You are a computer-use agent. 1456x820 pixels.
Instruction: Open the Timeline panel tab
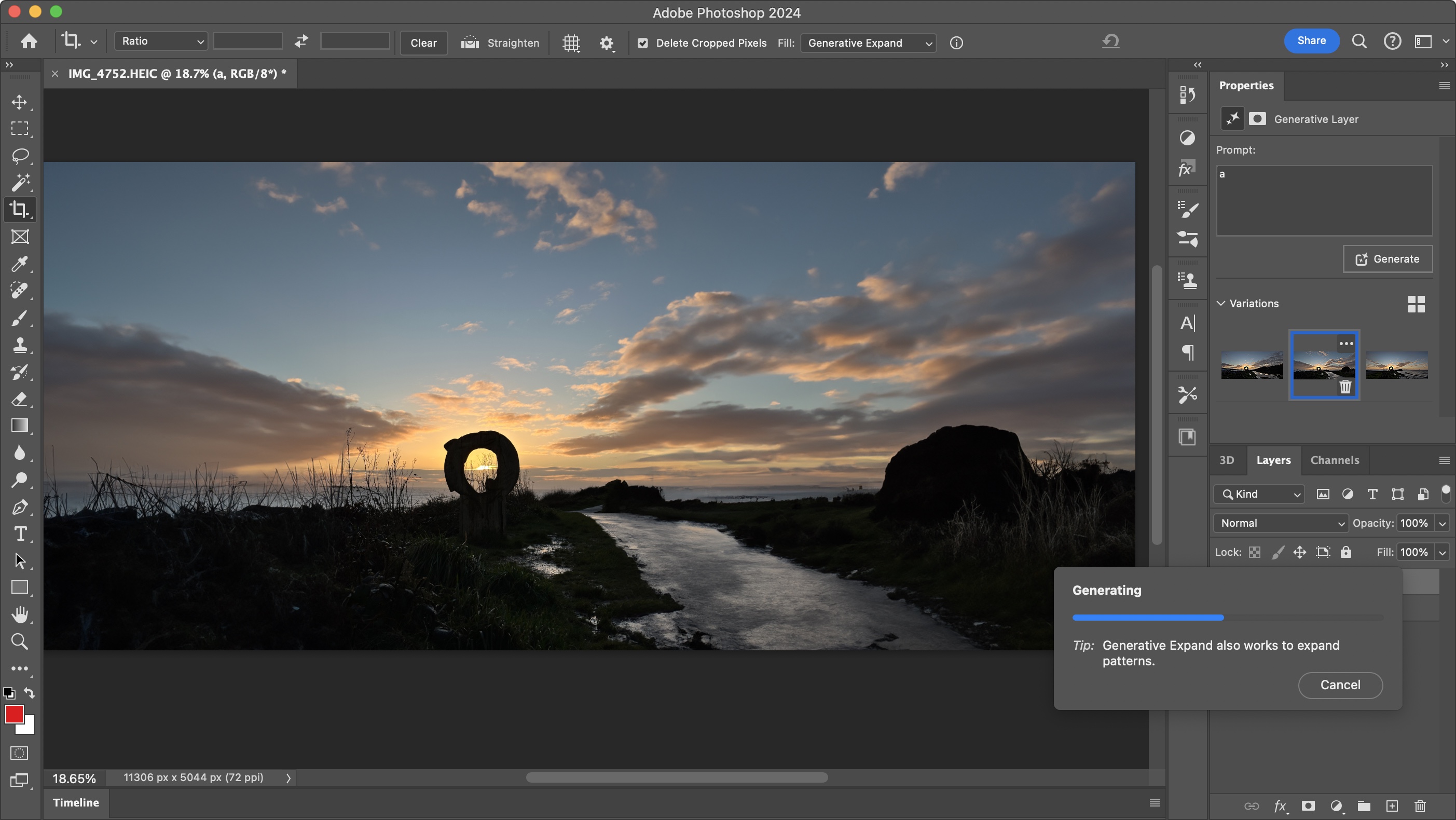tap(76, 802)
